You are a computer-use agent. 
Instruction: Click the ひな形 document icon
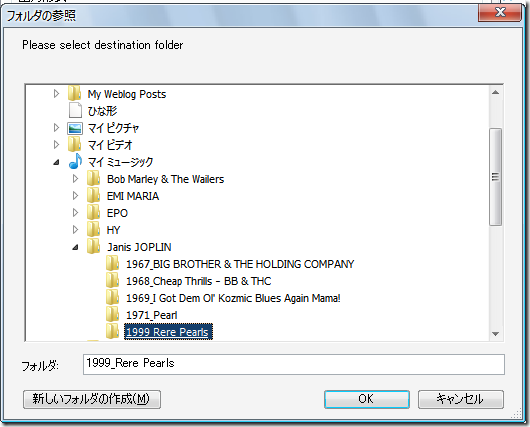(x=75, y=111)
